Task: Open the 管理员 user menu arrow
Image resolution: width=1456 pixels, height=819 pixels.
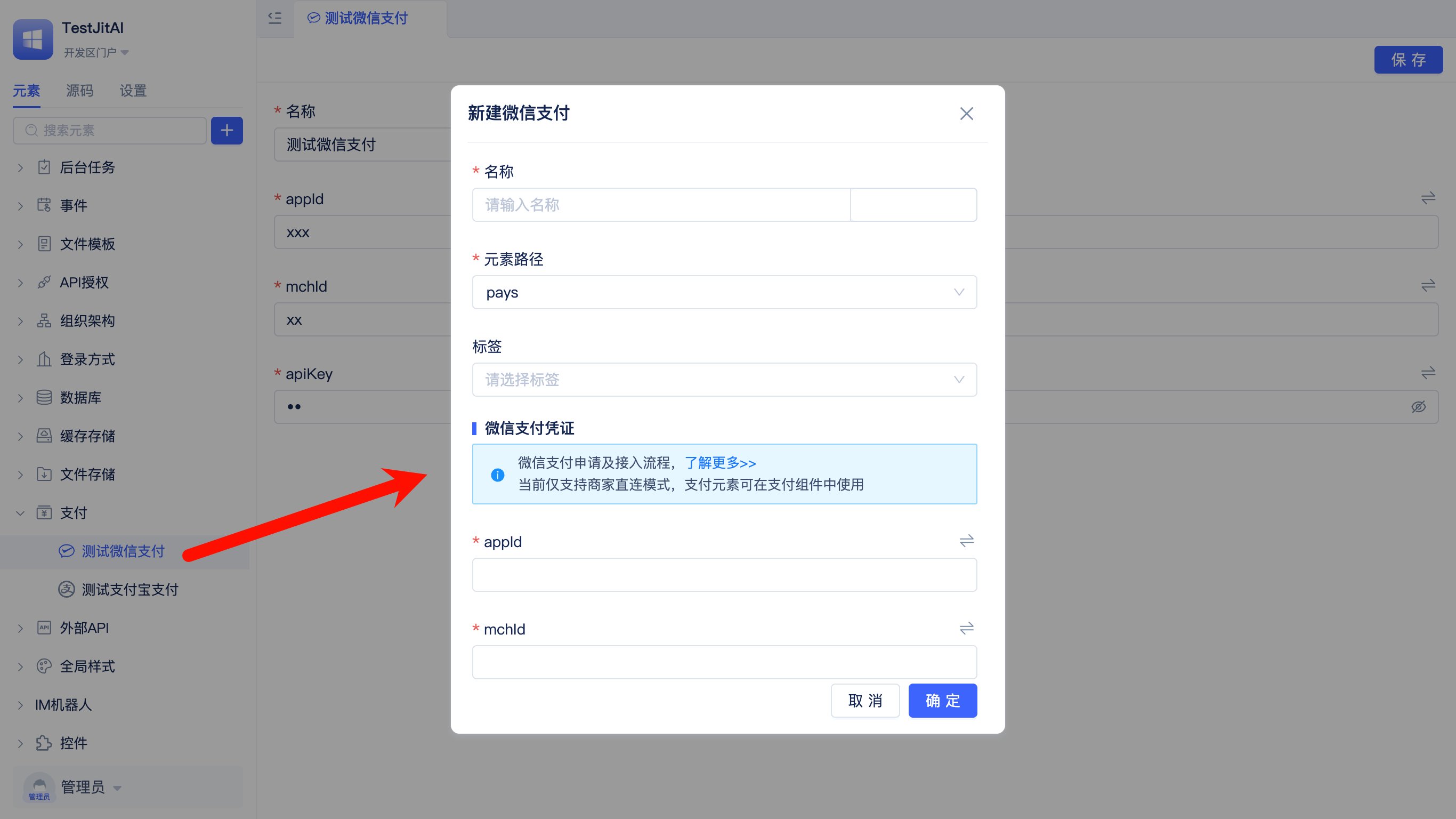Action: click(x=117, y=788)
